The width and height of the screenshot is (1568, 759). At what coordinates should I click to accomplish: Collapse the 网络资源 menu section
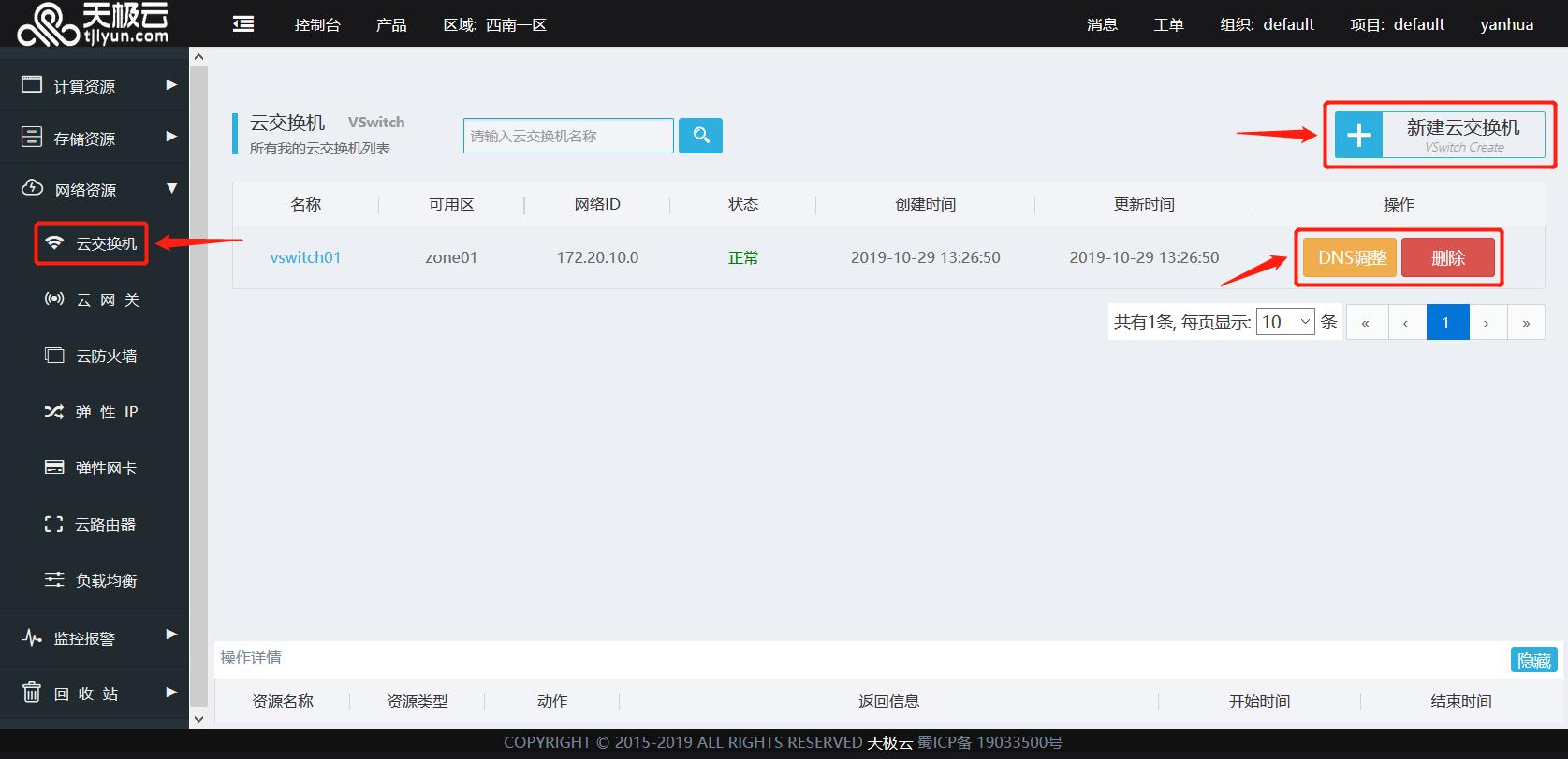click(94, 190)
